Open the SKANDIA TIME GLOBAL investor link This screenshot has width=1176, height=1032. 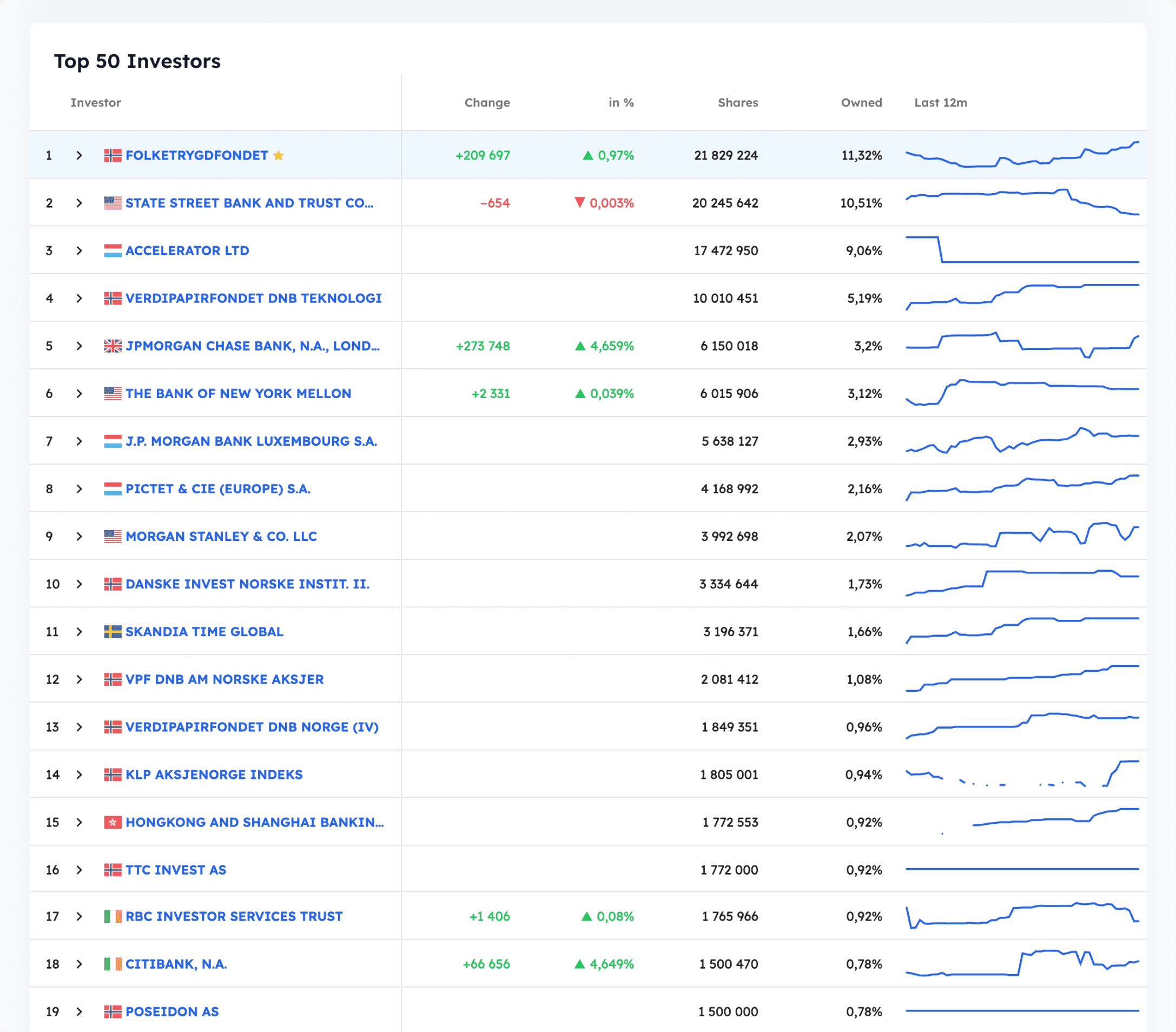click(205, 632)
